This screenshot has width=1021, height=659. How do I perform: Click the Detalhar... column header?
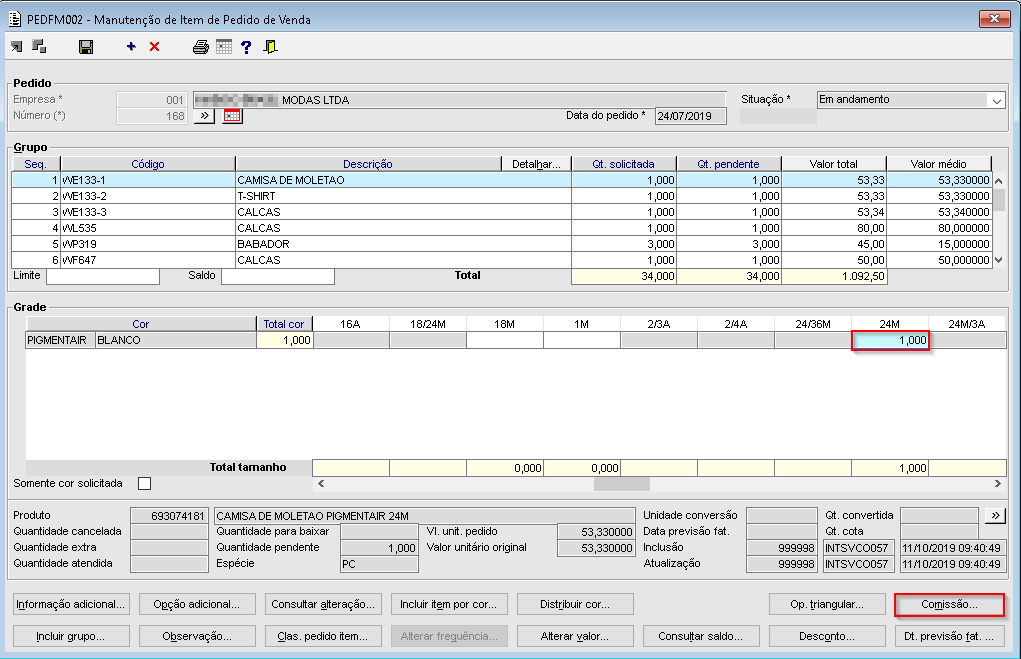pyautogui.click(x=537, y=164)
